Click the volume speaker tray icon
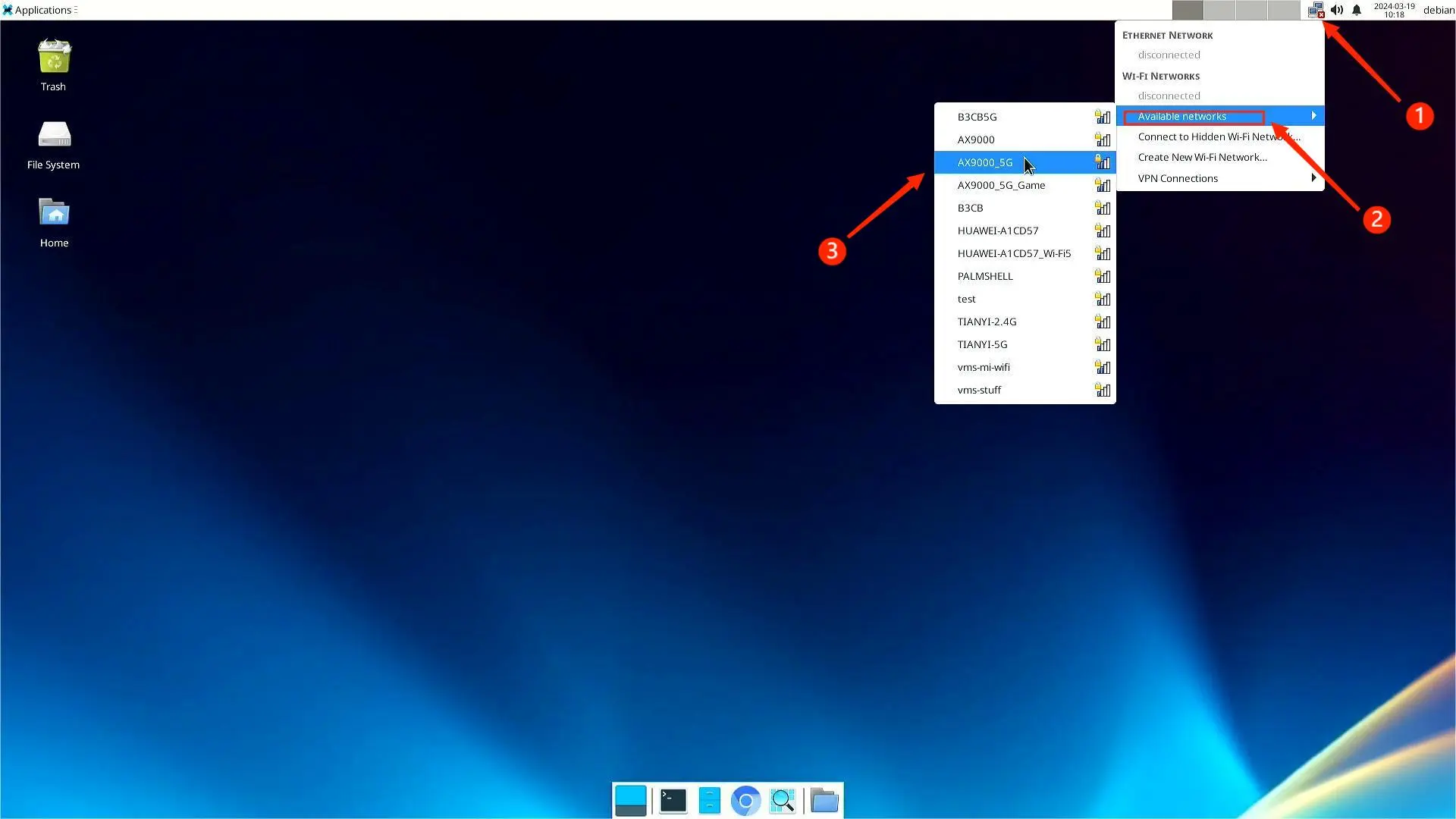This screenshot has height=819, width=1456. pos(1337,10)
